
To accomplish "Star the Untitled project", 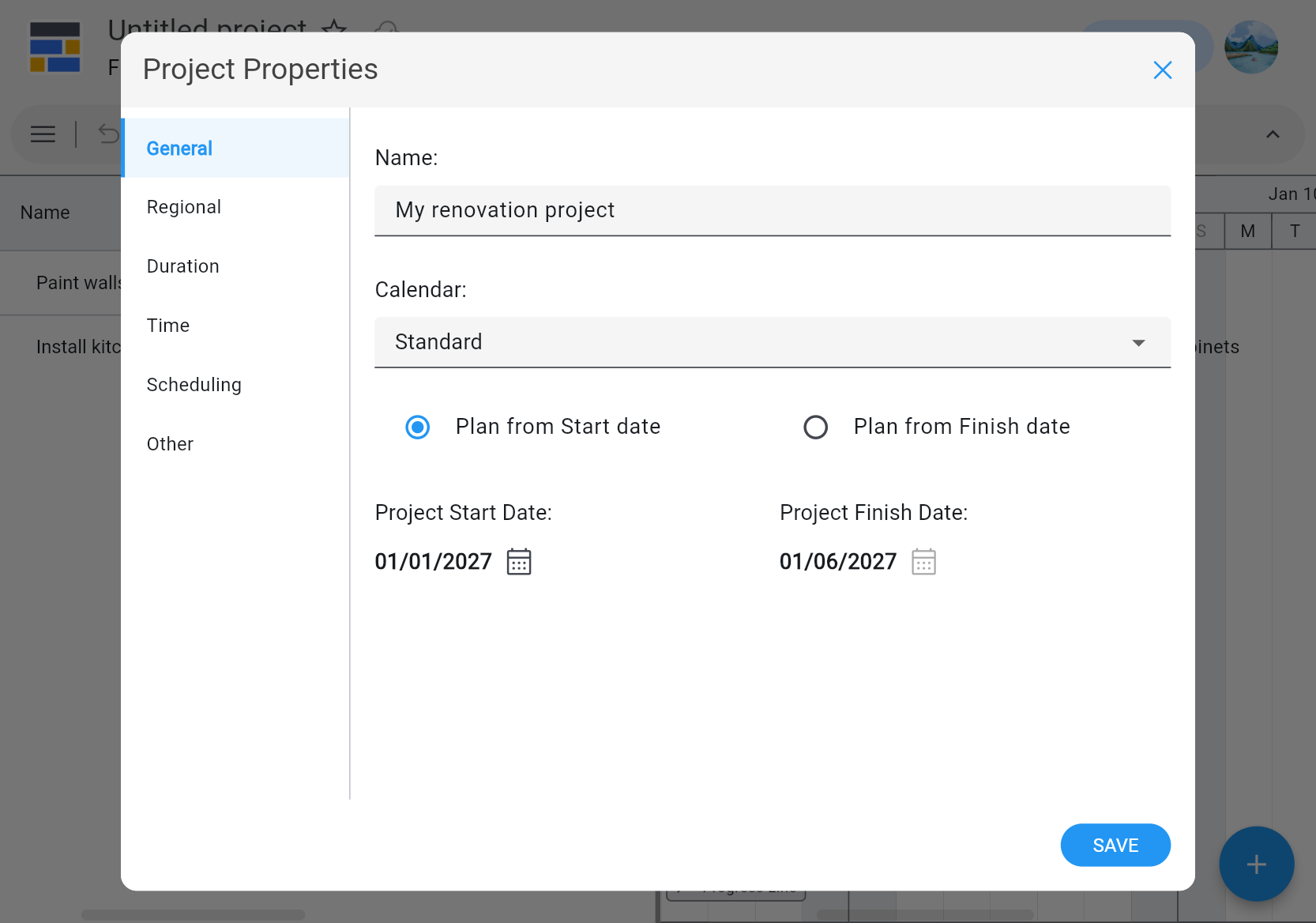I will click(334, 30).
